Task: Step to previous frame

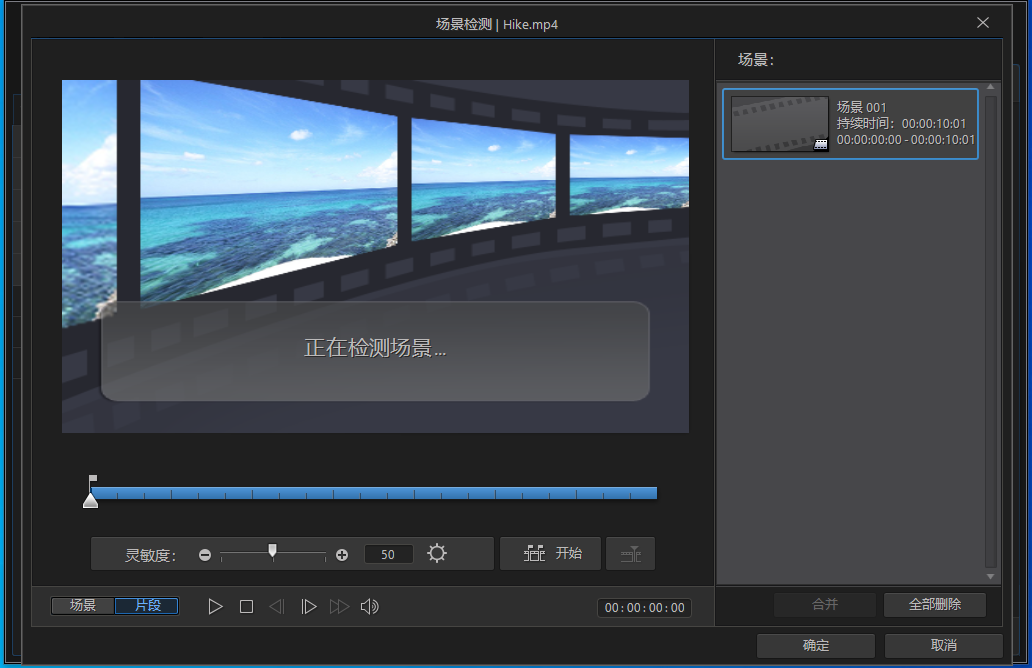Action: (x=277, y=606)
